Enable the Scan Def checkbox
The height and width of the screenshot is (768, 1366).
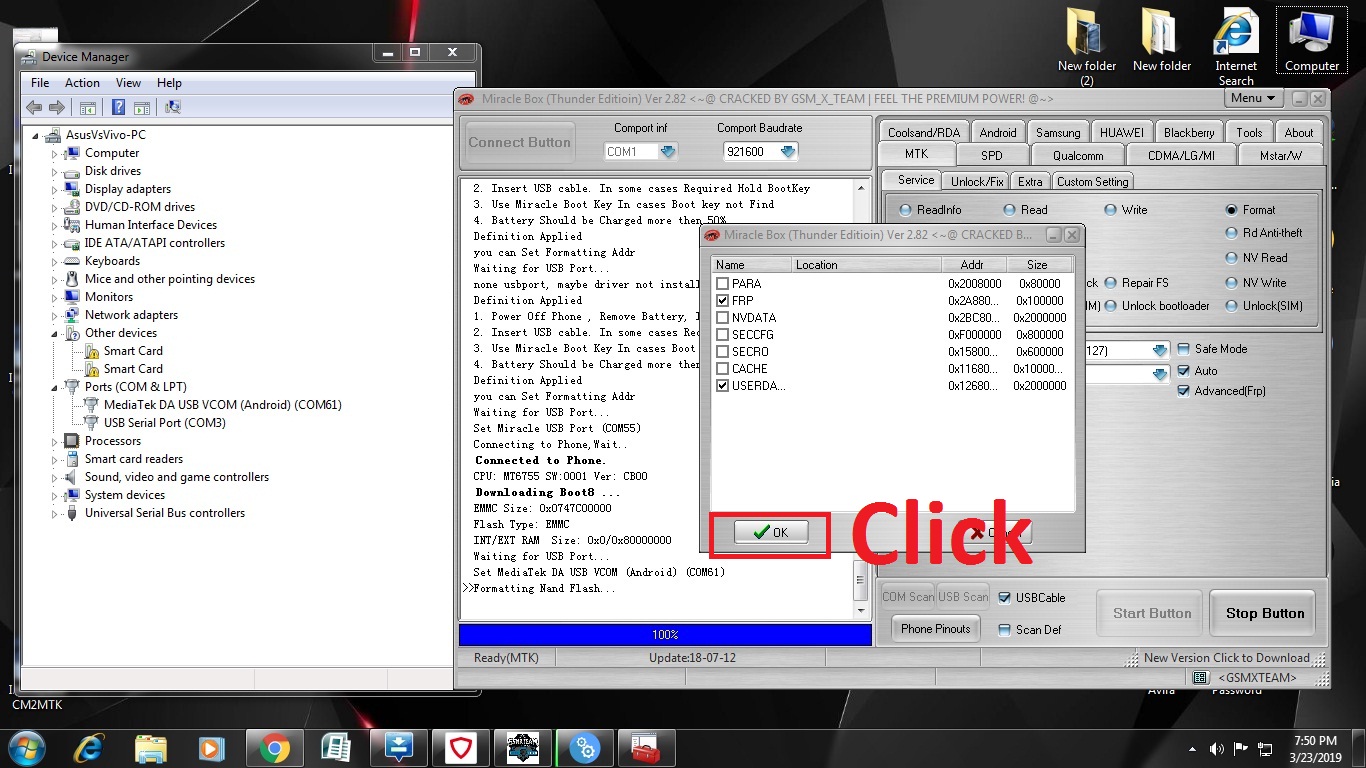pos(1005,630)
